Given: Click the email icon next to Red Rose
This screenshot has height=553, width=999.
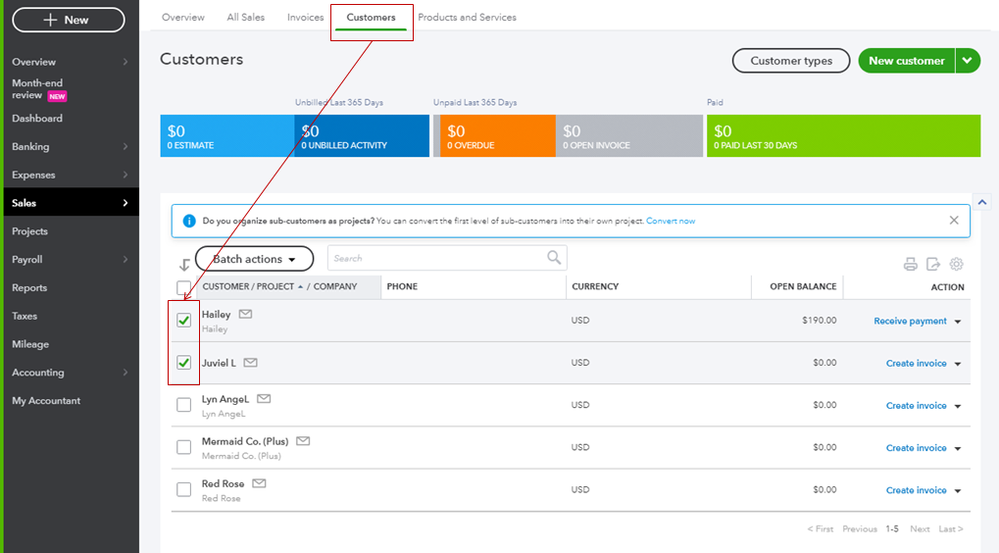Looking at the screenshot, I should 259,484.
